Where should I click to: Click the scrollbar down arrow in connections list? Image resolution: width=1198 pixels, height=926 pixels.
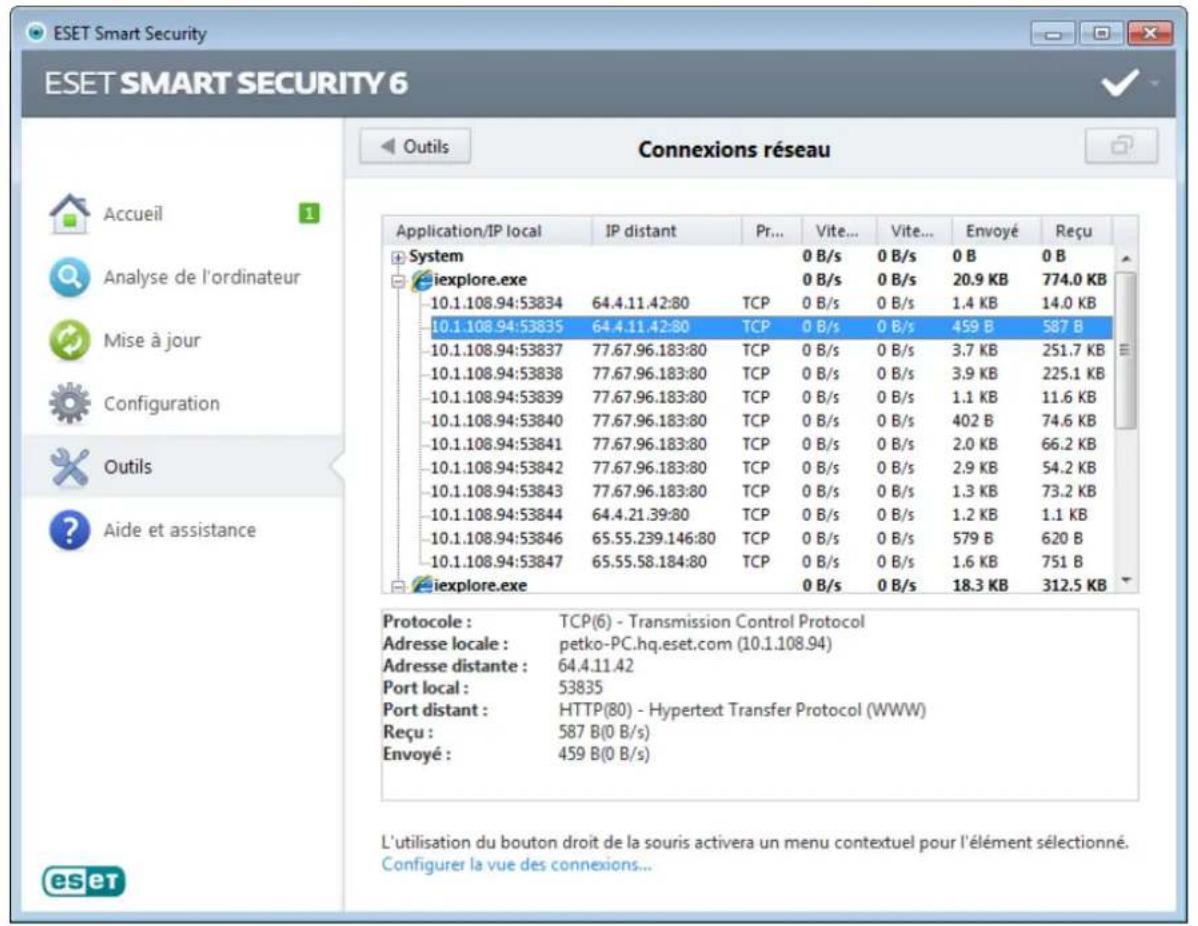pos(1125,581)
